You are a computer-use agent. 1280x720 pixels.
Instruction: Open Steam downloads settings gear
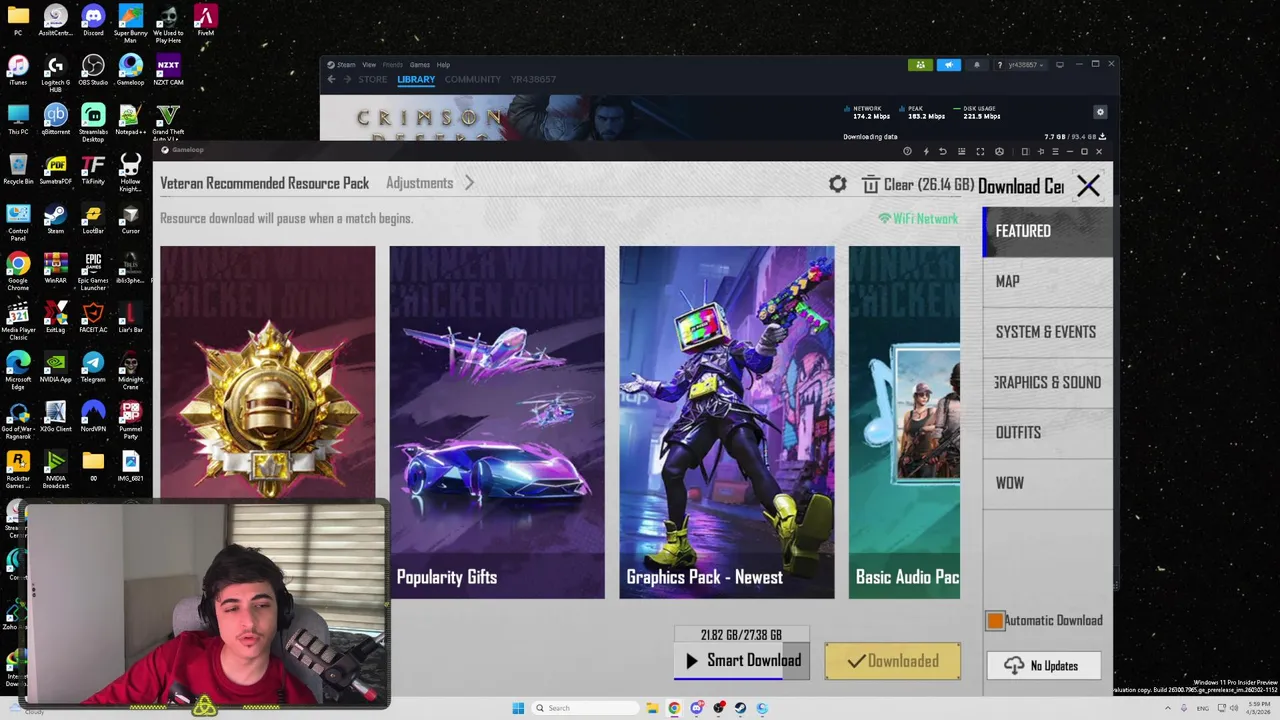pos(1100,112)
